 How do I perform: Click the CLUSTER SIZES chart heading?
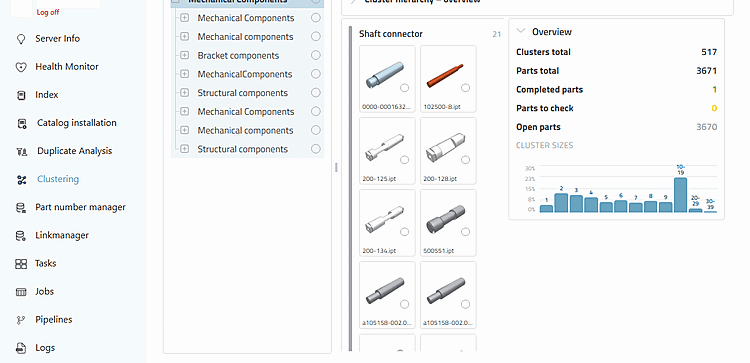[544, 145]
